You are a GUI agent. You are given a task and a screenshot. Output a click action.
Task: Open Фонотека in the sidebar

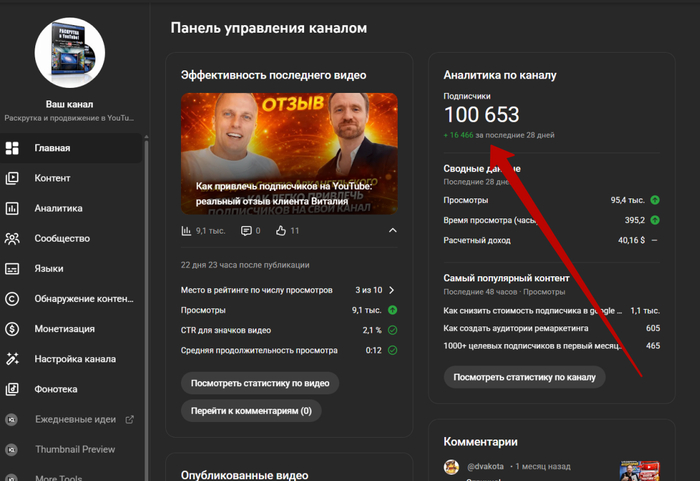click(71, 389)
